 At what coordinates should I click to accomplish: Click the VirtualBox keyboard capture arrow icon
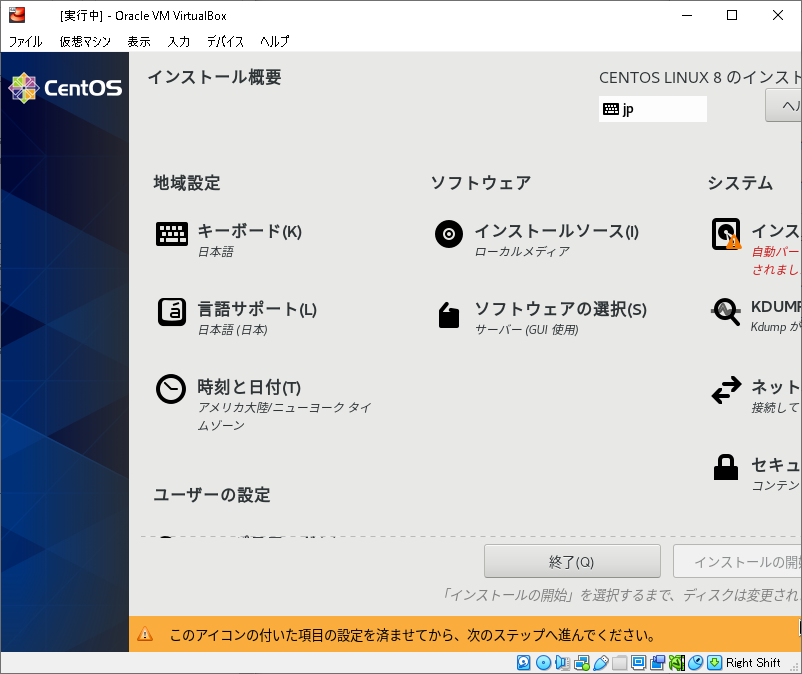tap(715, 663)
